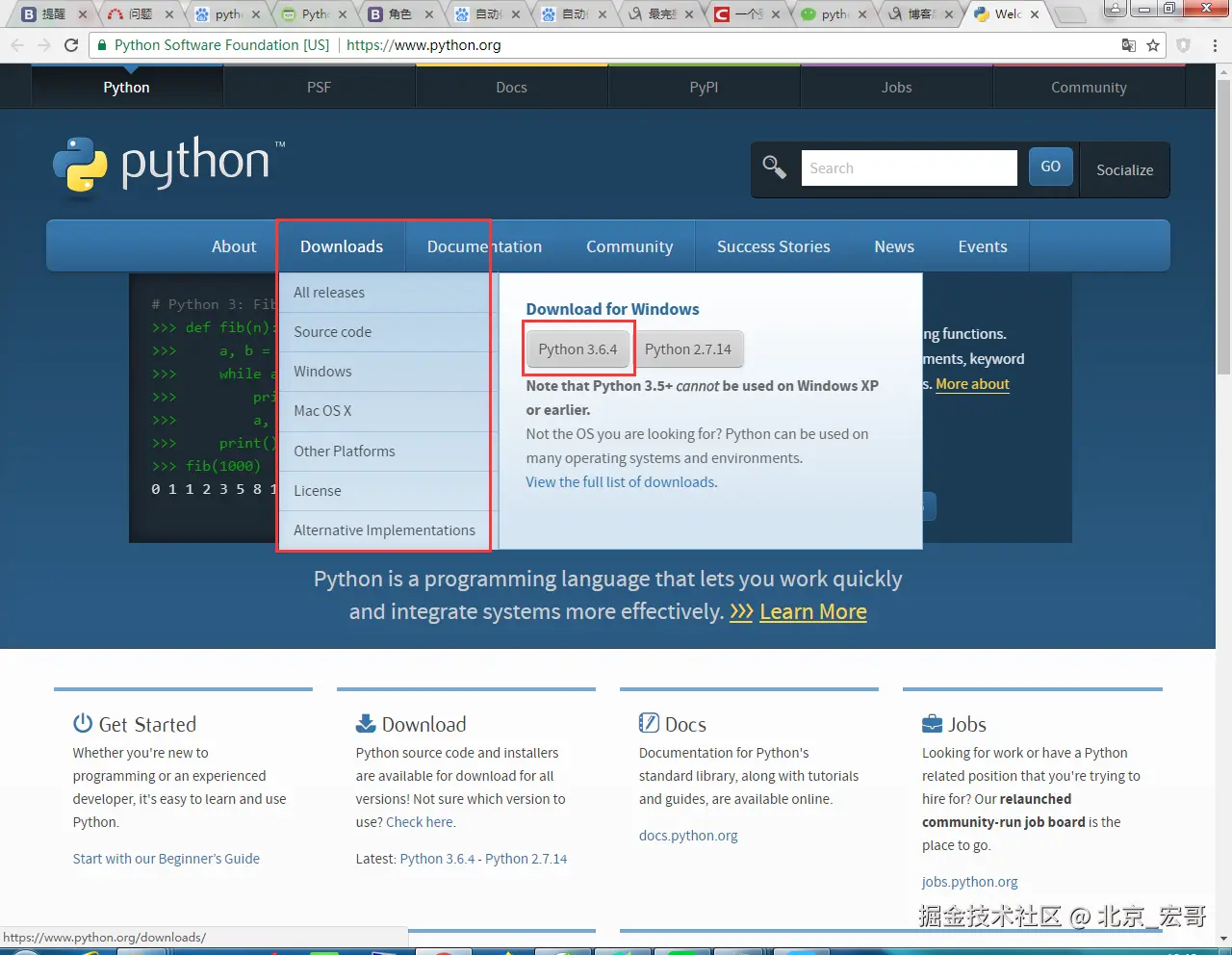The image size is (1232, 955).
Task: Open the Events menu
Action: click(983, 246)
